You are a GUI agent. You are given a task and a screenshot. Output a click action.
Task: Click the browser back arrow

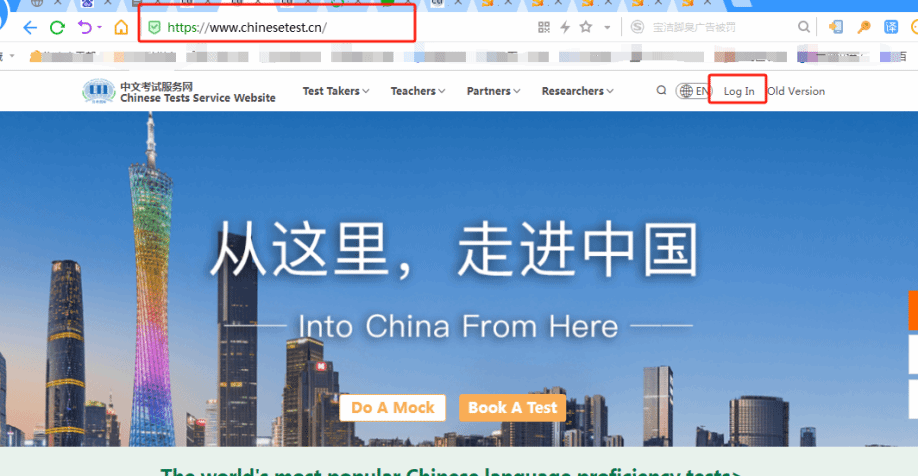(30, 27)
